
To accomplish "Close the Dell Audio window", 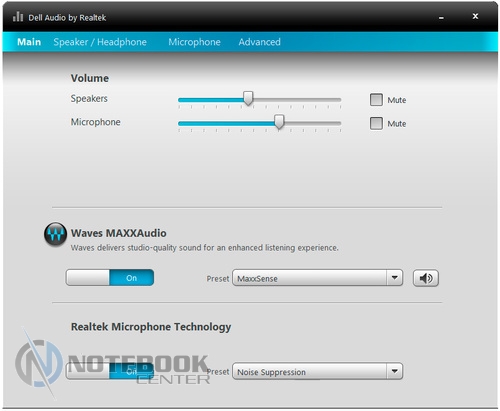I will [475, 16].
